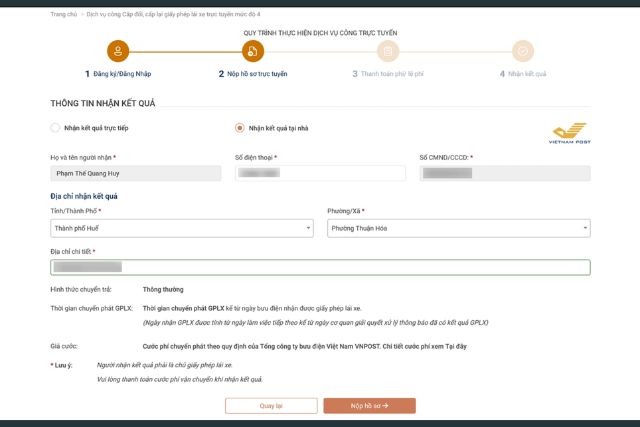The height and width of the screenshot is (427, 640).
Task: Click the step 4 Nhận kết quả icon
Action: [523, 51]
